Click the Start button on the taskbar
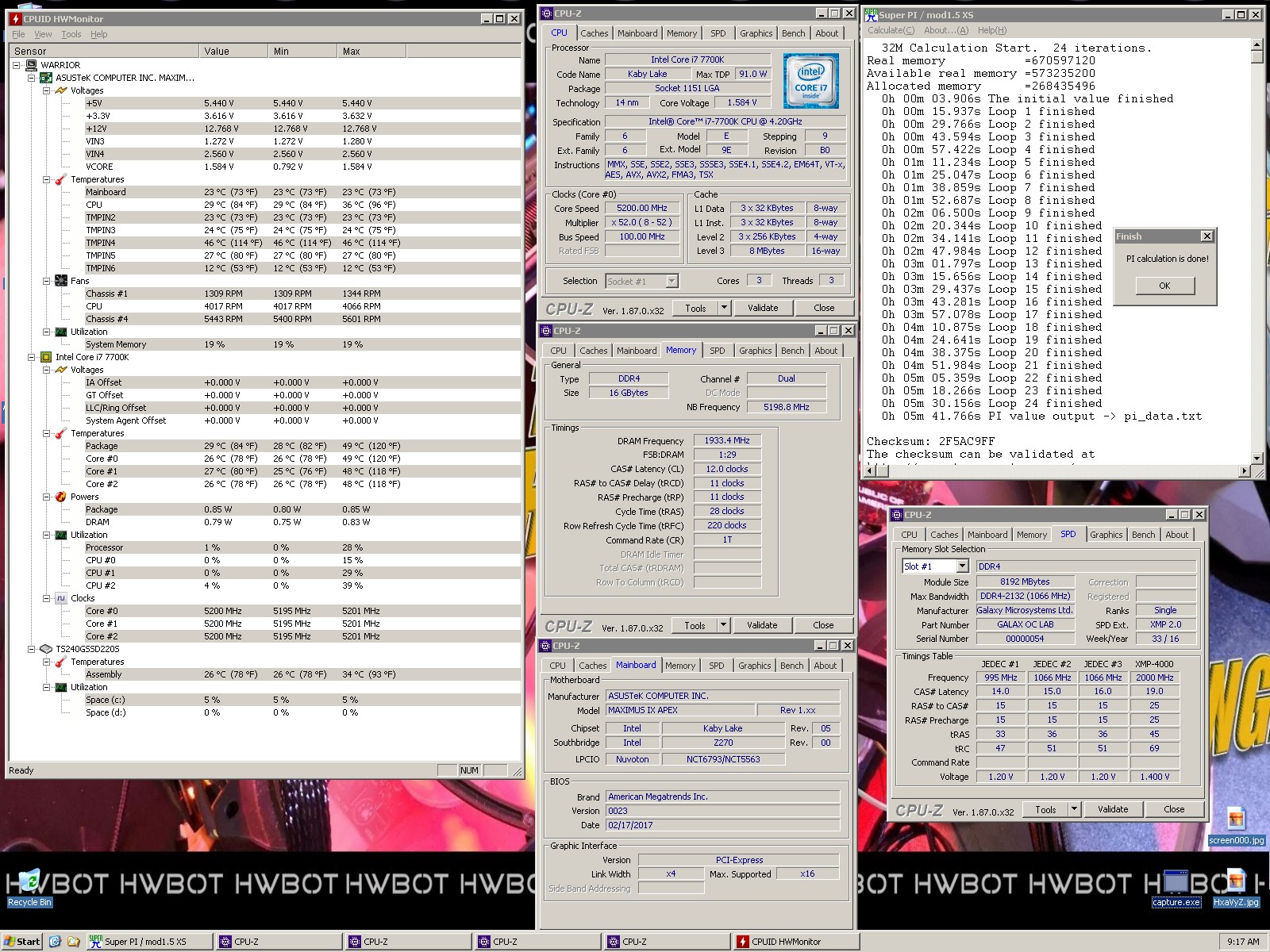Screen dimensions: 1270x952 [22, 942]
